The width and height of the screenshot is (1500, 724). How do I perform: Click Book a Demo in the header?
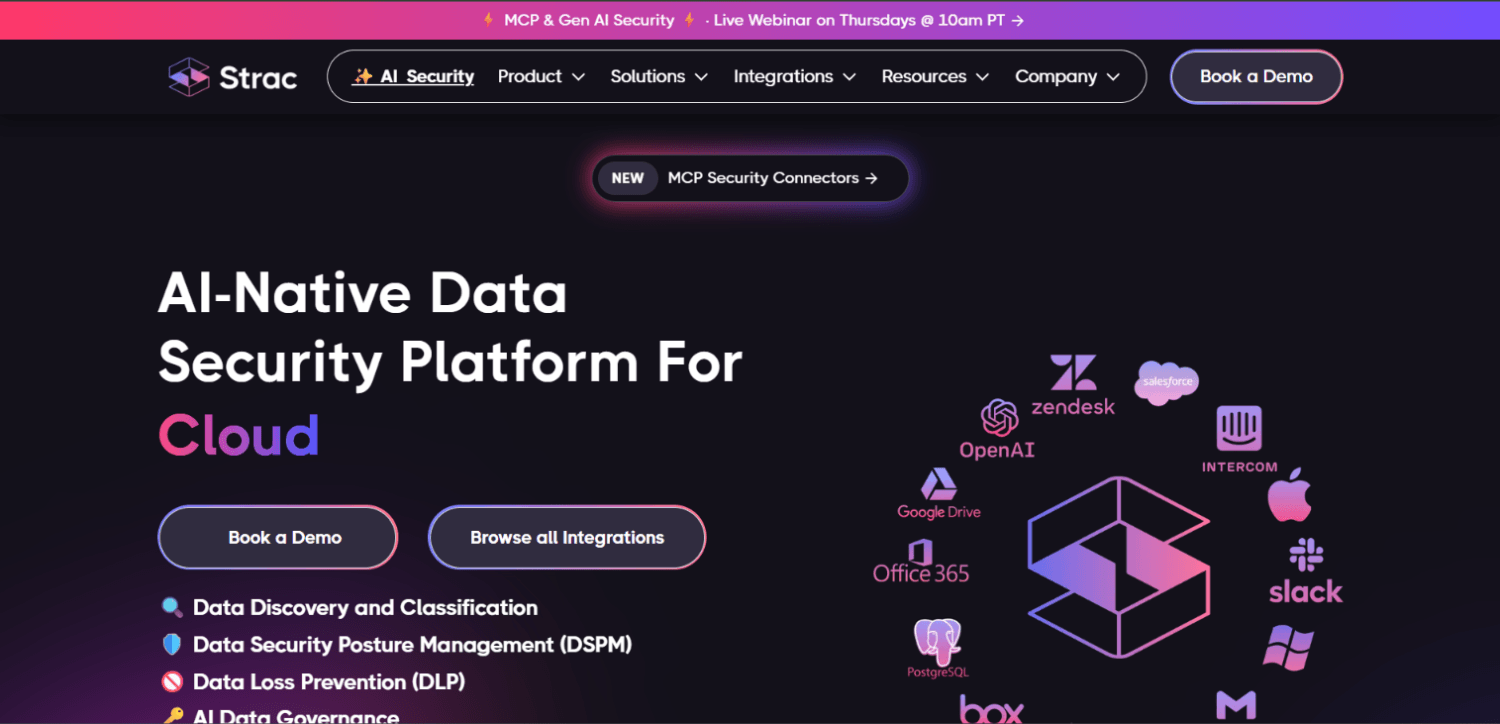pyautogui.click(x=1256, y=76)
